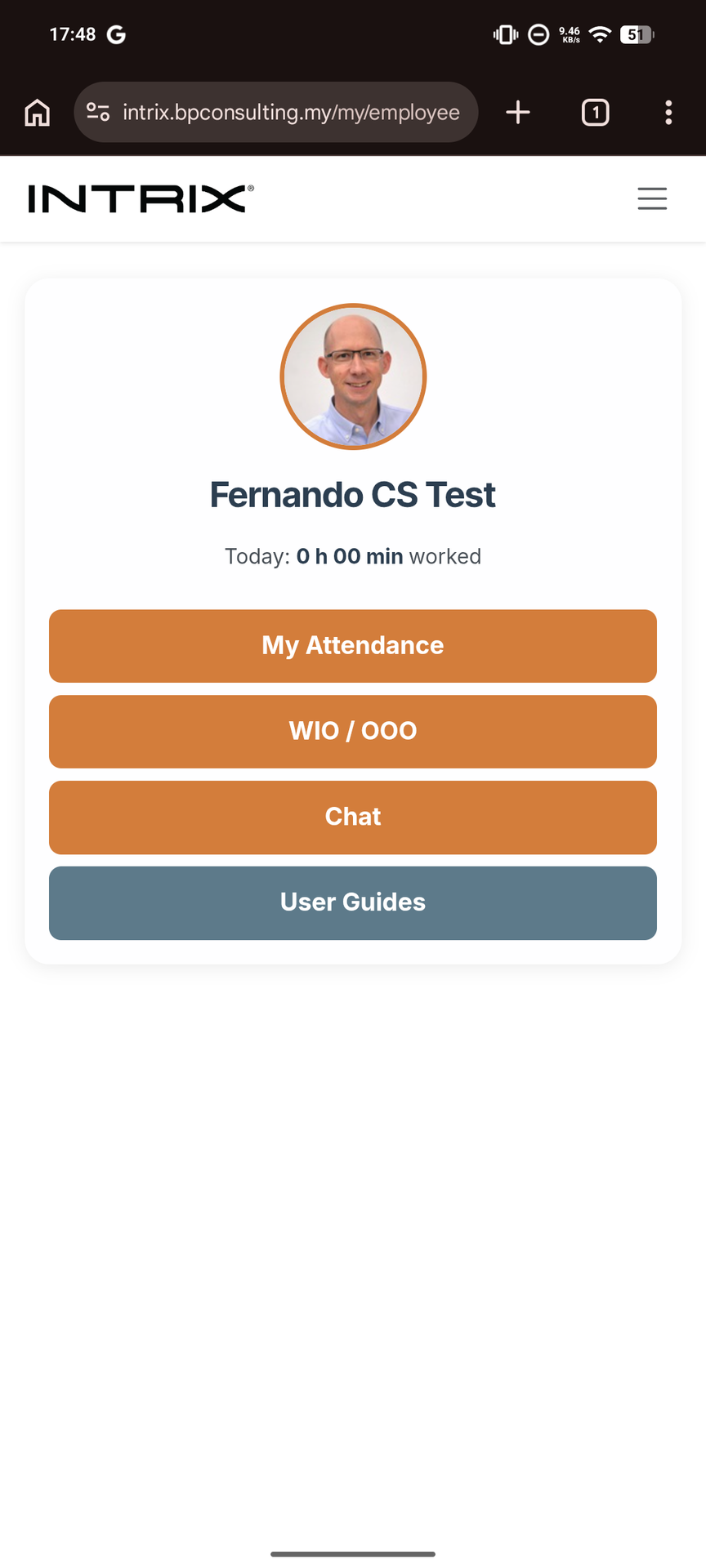Screen dimensions: 706x1568
Task: Click the INTRIX logo
Action: point(141,198)
